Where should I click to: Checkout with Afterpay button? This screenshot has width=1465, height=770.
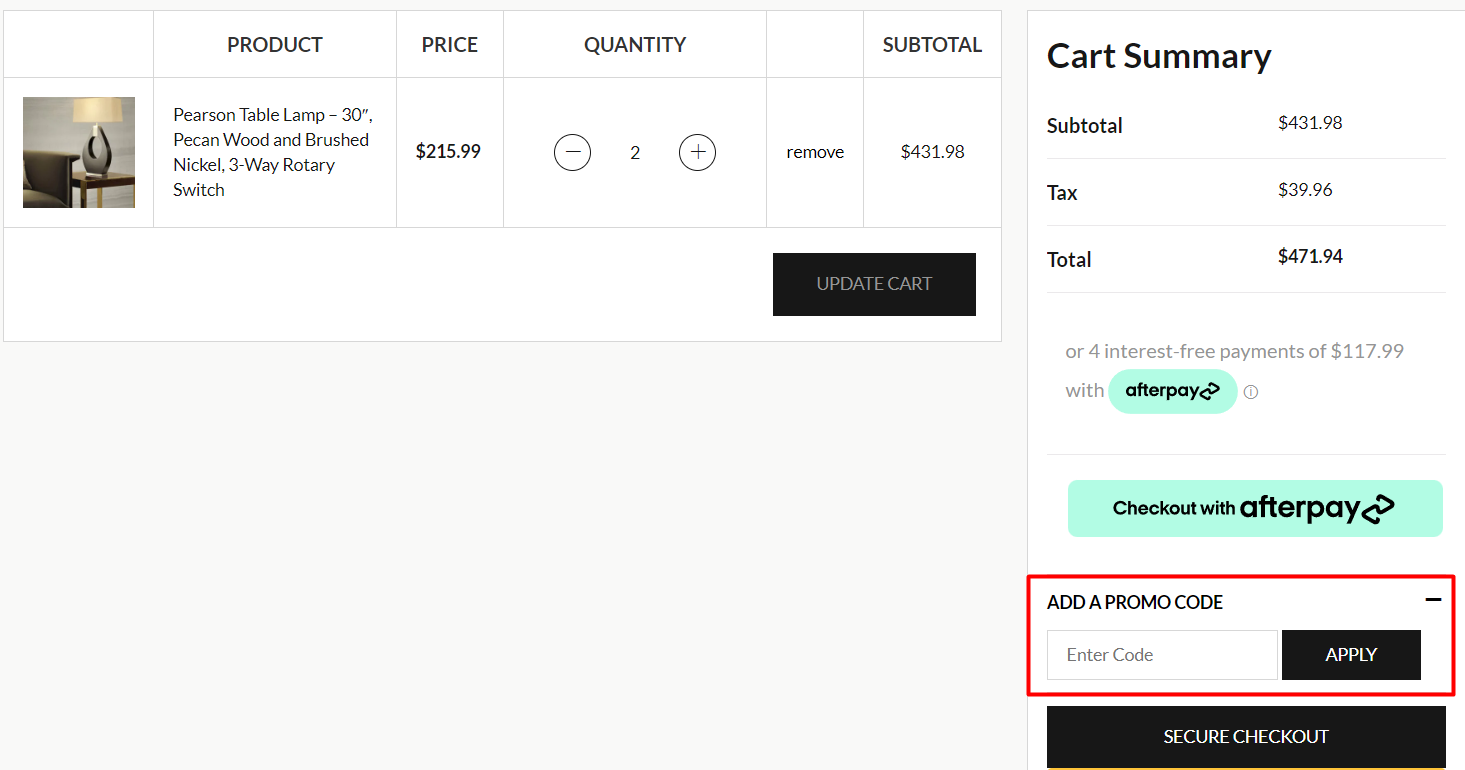(1255, 508)
